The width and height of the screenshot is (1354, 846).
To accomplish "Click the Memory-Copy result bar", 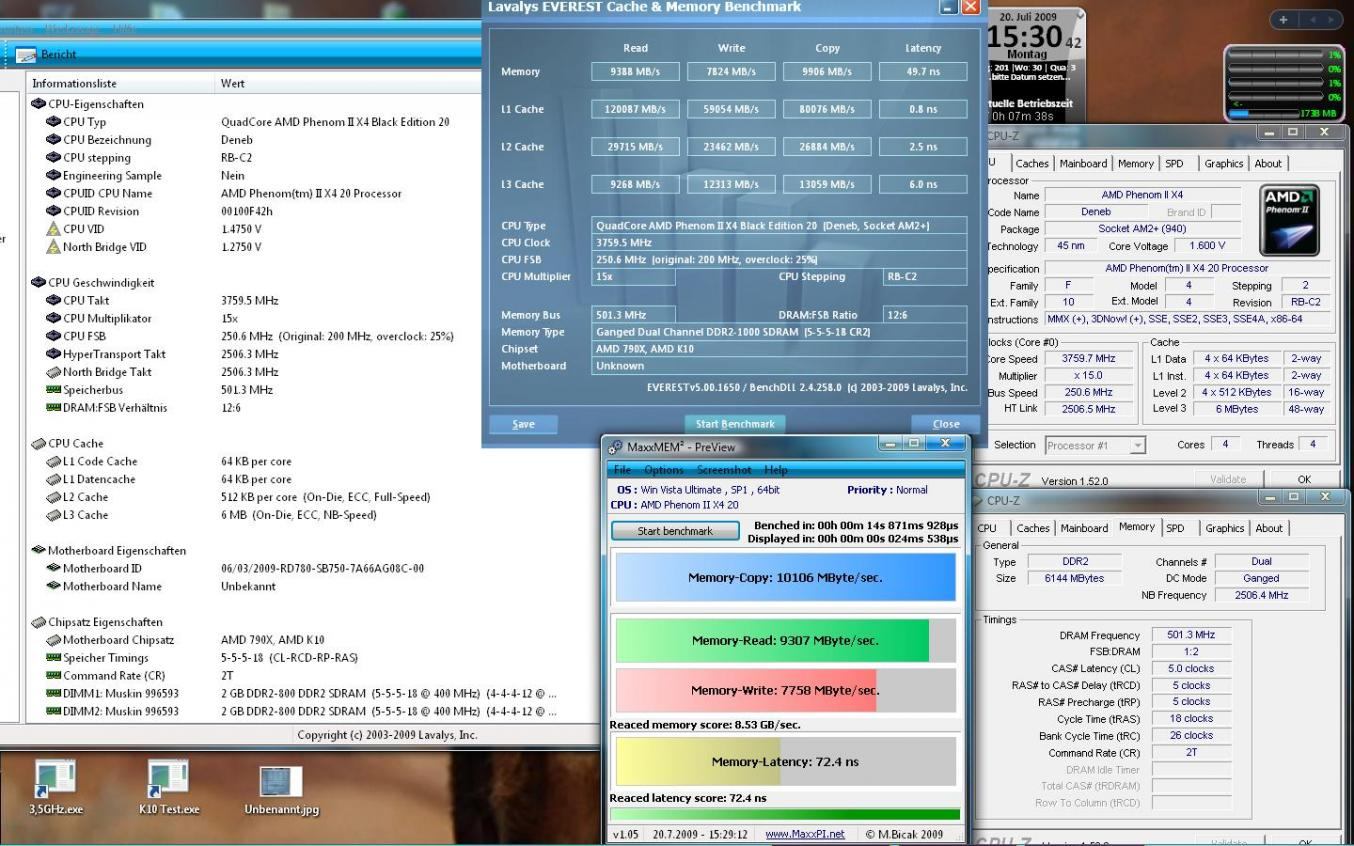I will coord(785,577).
